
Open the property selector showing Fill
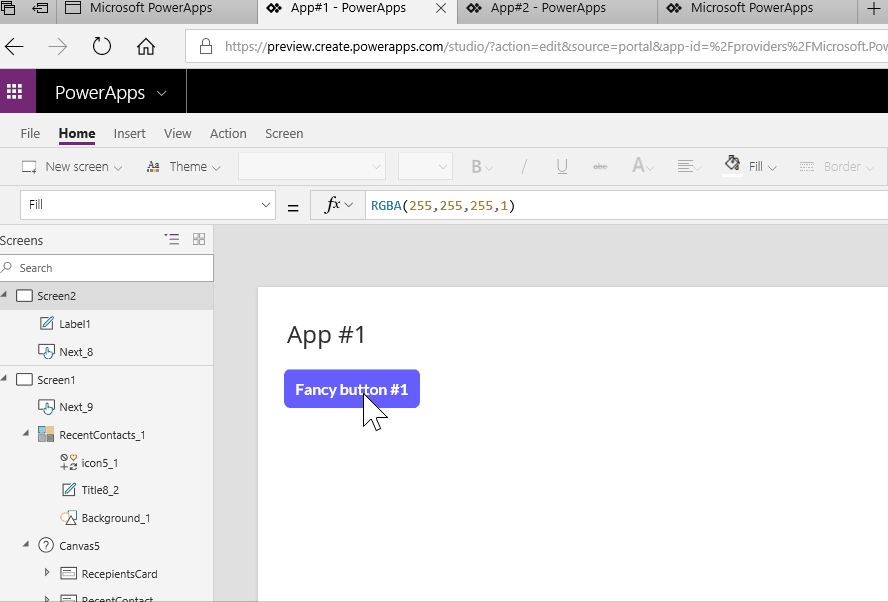[146, 205]
